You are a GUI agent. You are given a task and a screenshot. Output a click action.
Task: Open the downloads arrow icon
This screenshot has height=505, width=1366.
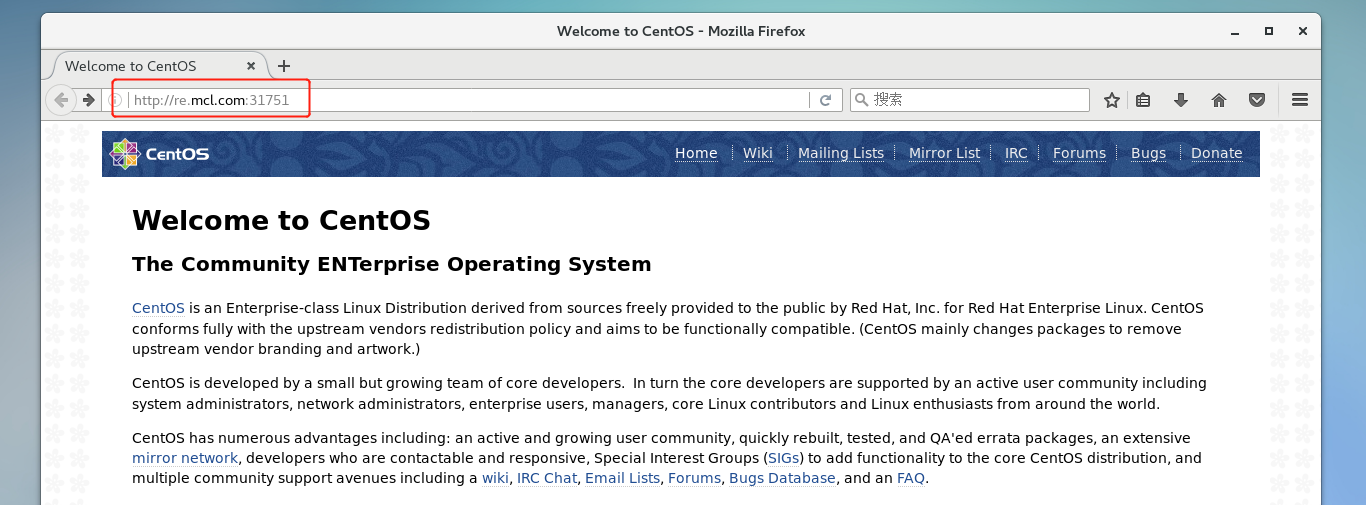[1180, 100]
